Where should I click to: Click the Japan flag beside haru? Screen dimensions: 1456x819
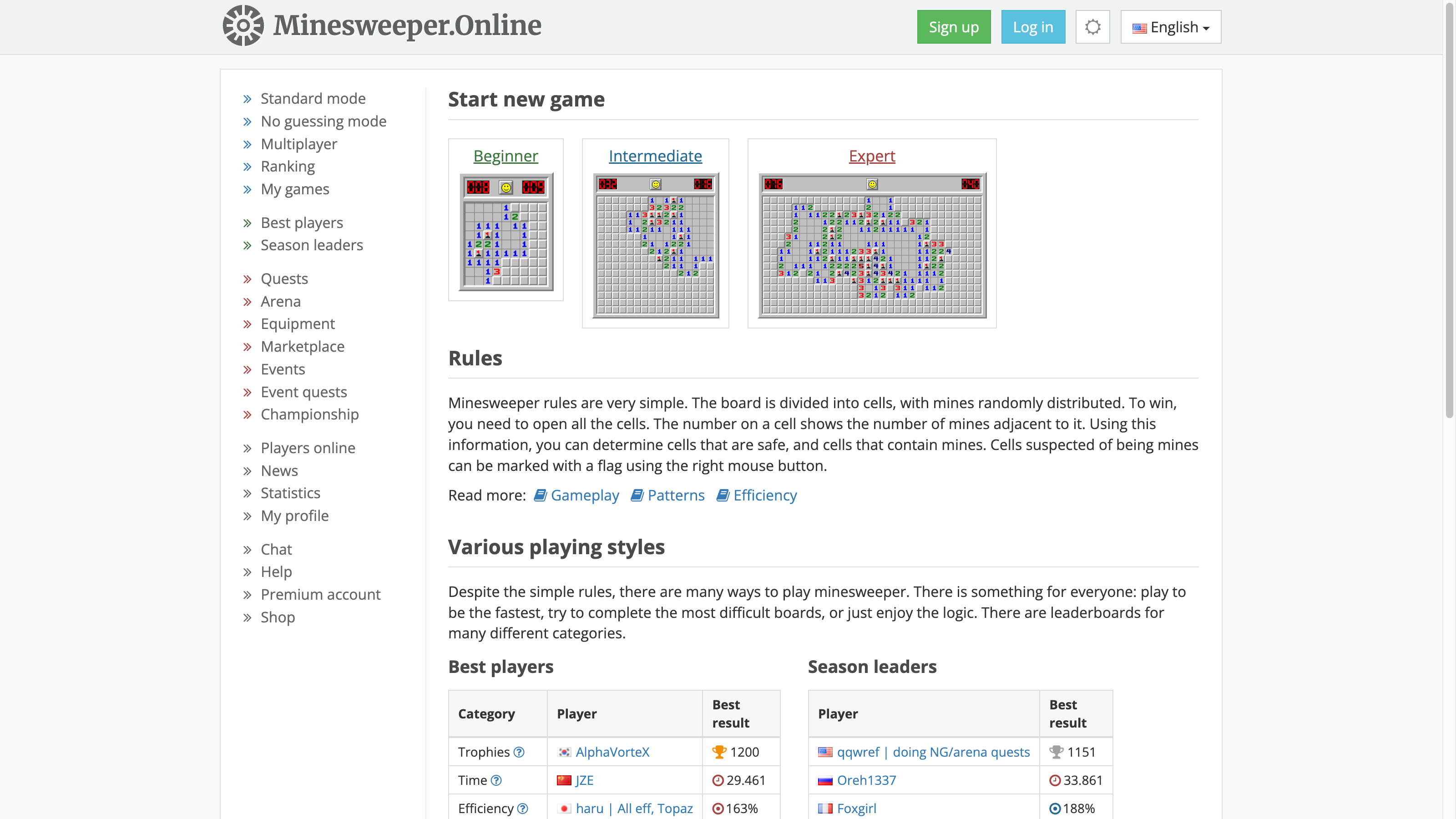pyautogui.click(x=564, y=808)
